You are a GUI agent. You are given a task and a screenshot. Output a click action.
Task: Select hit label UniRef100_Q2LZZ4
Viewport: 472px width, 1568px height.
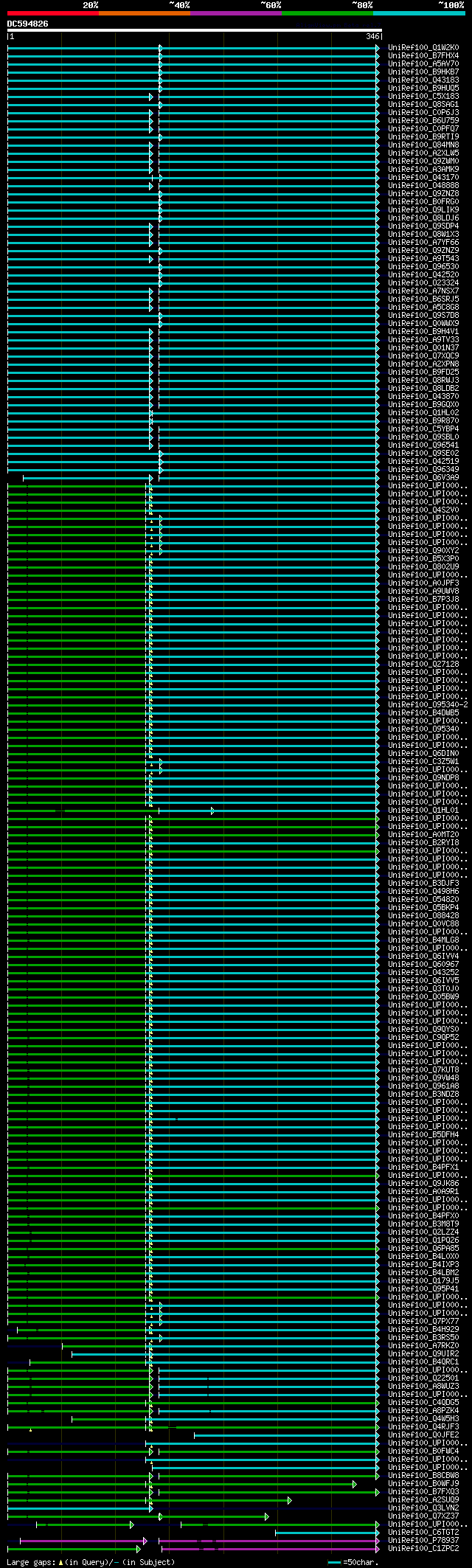423,1232
